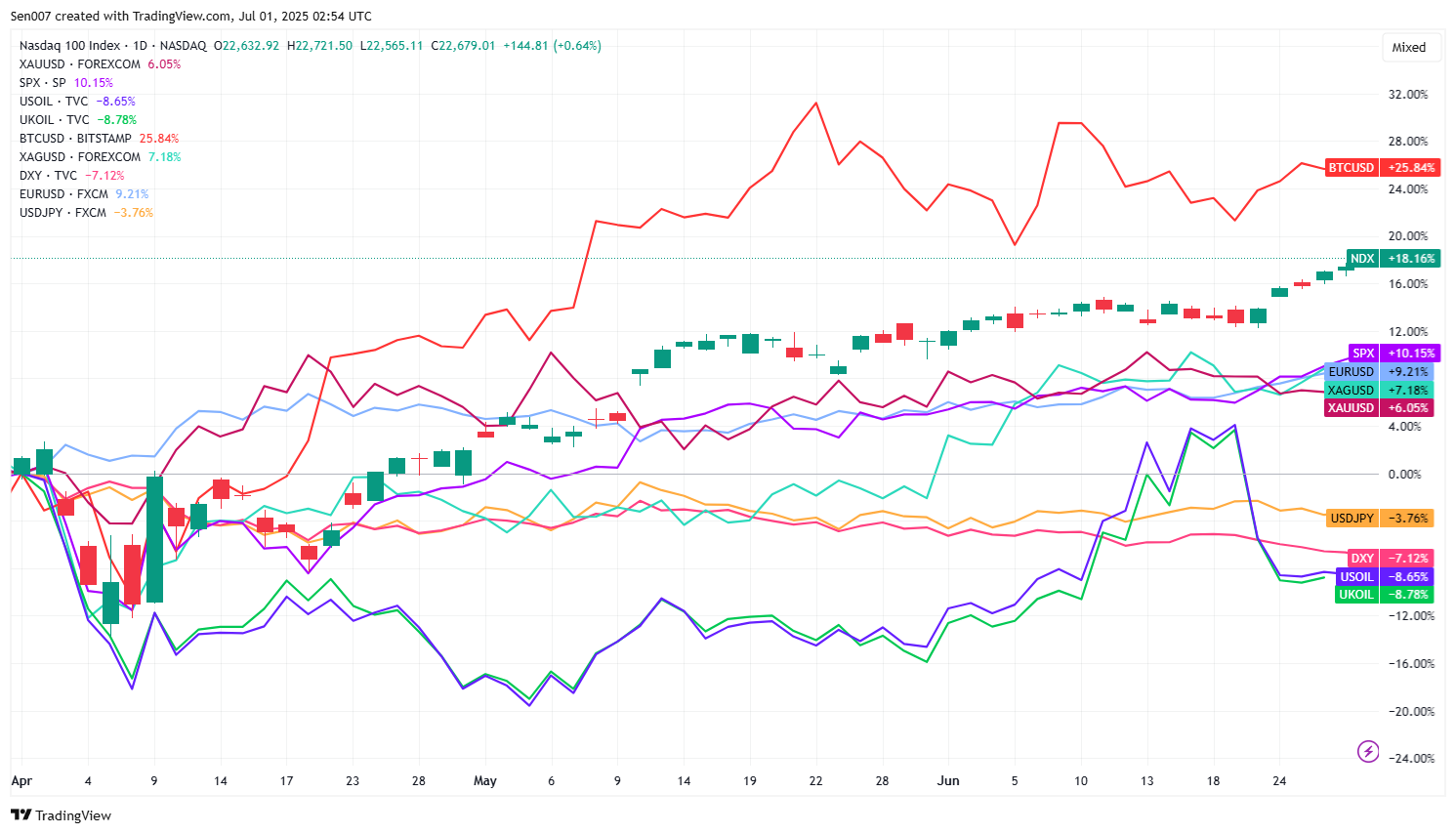The width and height of the screenshot is (1456, 834).
Task: Select the DXY · TVC legend row
Action: point(71,176)
